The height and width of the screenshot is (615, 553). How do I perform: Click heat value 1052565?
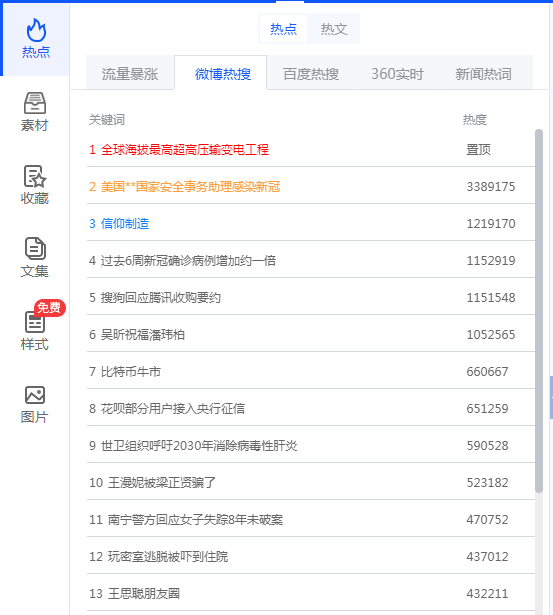coord(491,335)
